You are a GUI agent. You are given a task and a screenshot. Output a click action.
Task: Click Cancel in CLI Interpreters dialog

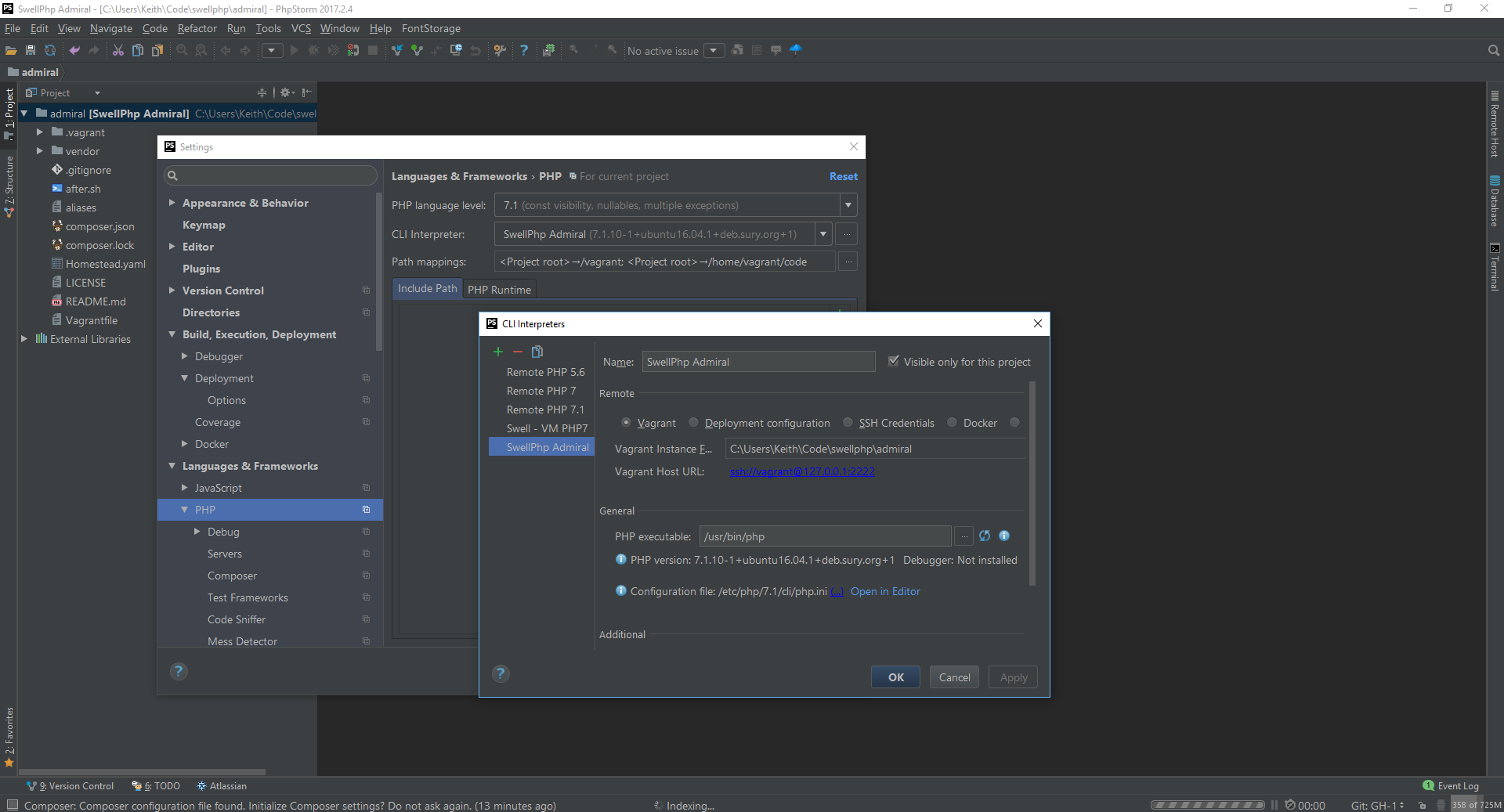point(954,677)
